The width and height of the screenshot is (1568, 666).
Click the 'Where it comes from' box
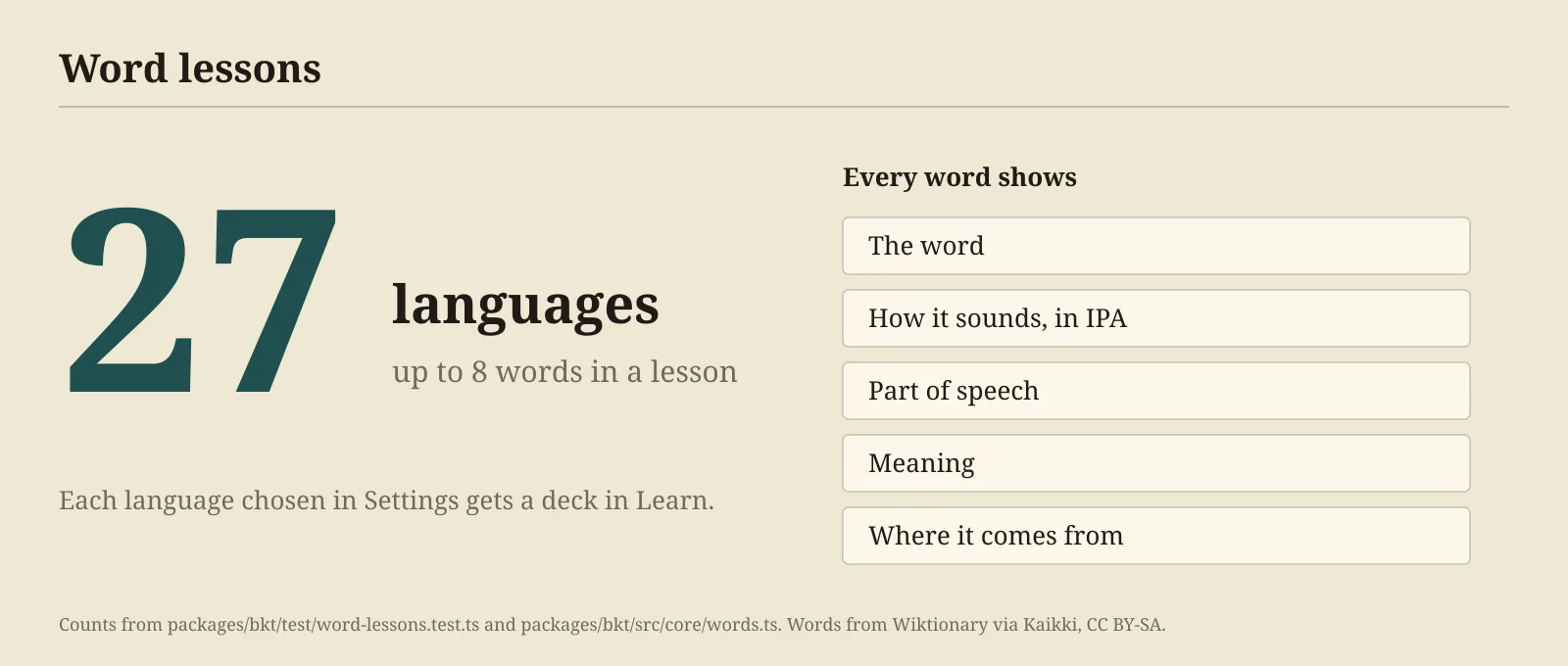click(1156, 536)
